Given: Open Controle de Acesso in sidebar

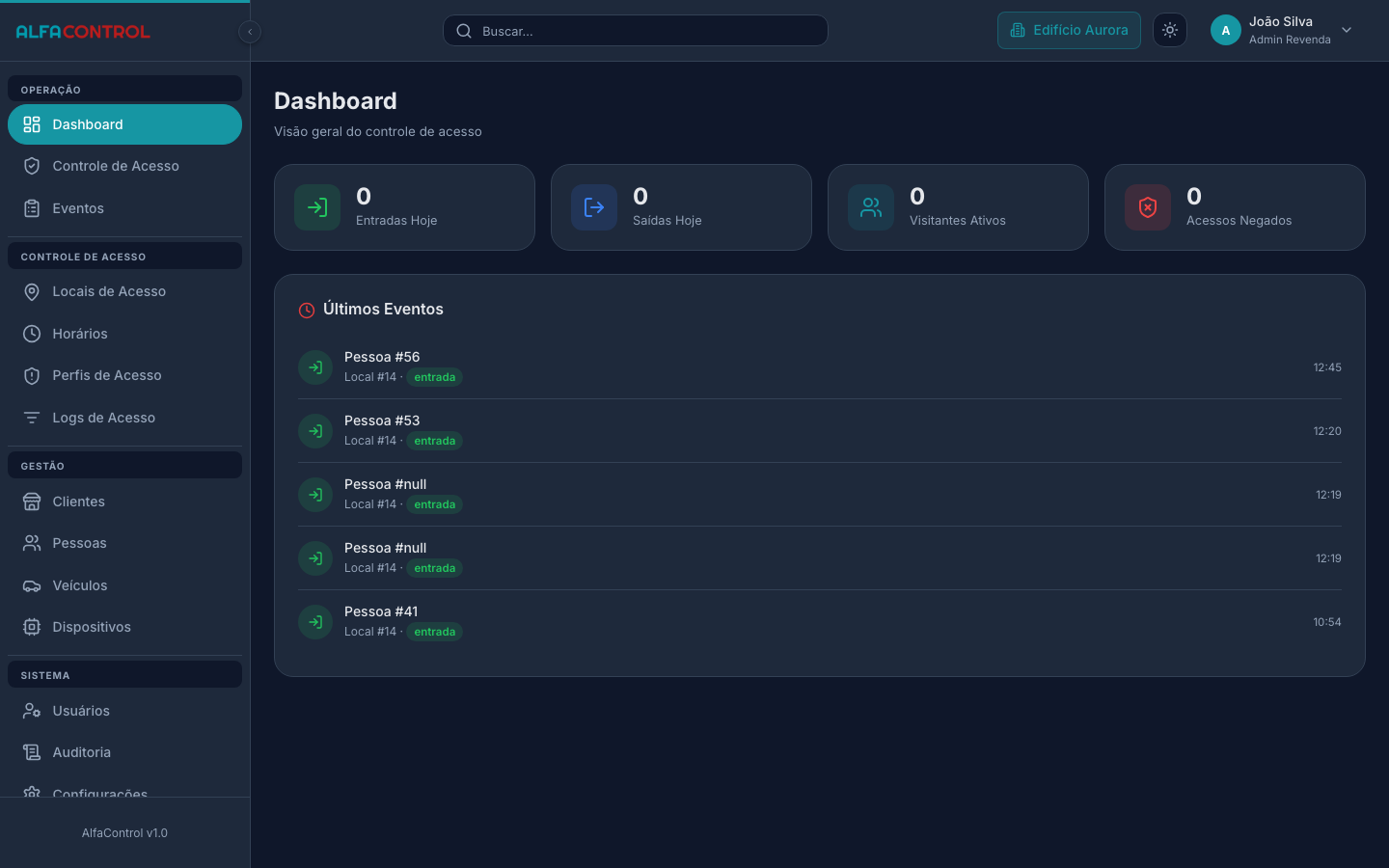Looking at the screenshot, I should coord(124,166).
